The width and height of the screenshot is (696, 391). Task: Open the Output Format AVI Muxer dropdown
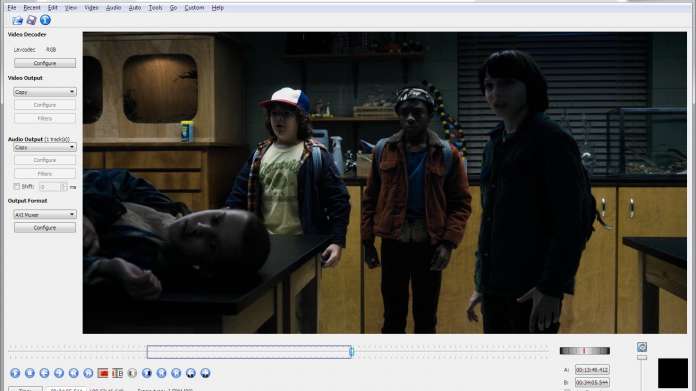[x=45, y=214]
